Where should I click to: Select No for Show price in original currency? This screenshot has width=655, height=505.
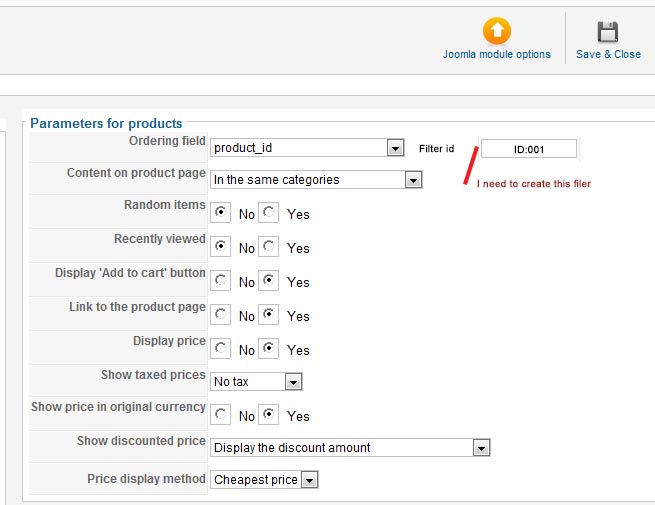[x=221, y=414]
